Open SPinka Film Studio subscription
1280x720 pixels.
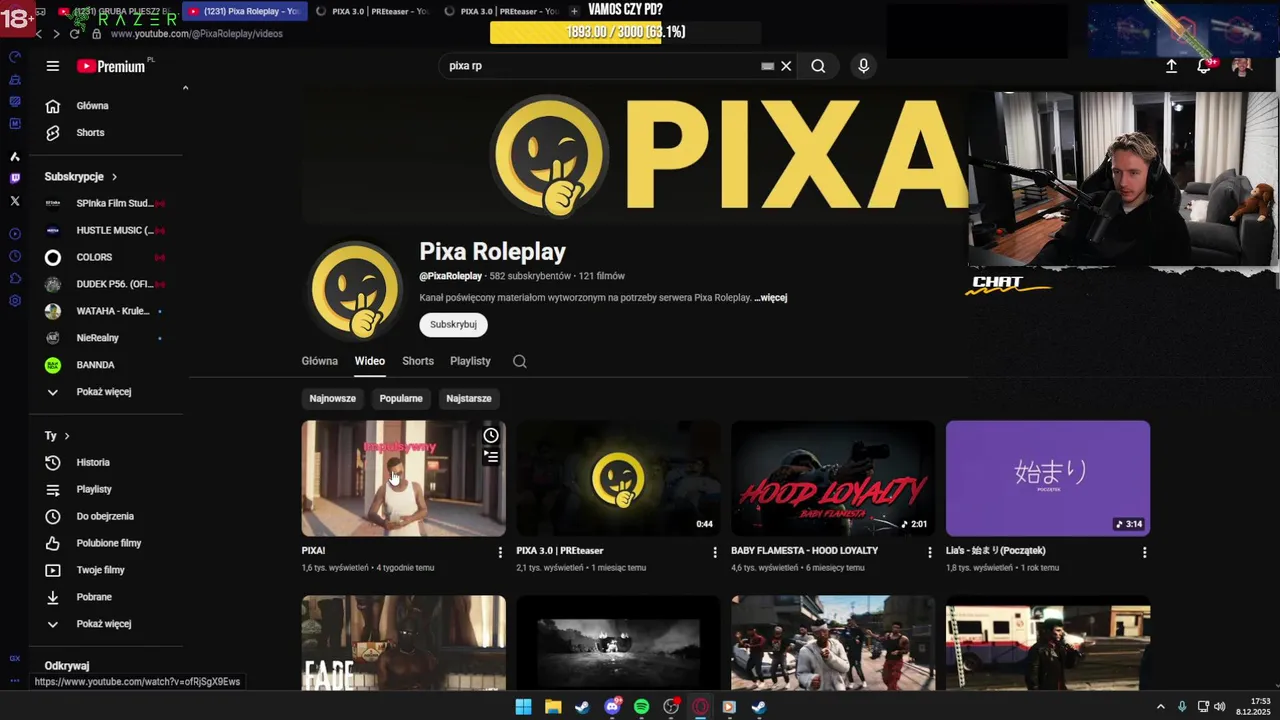(106, 203)
